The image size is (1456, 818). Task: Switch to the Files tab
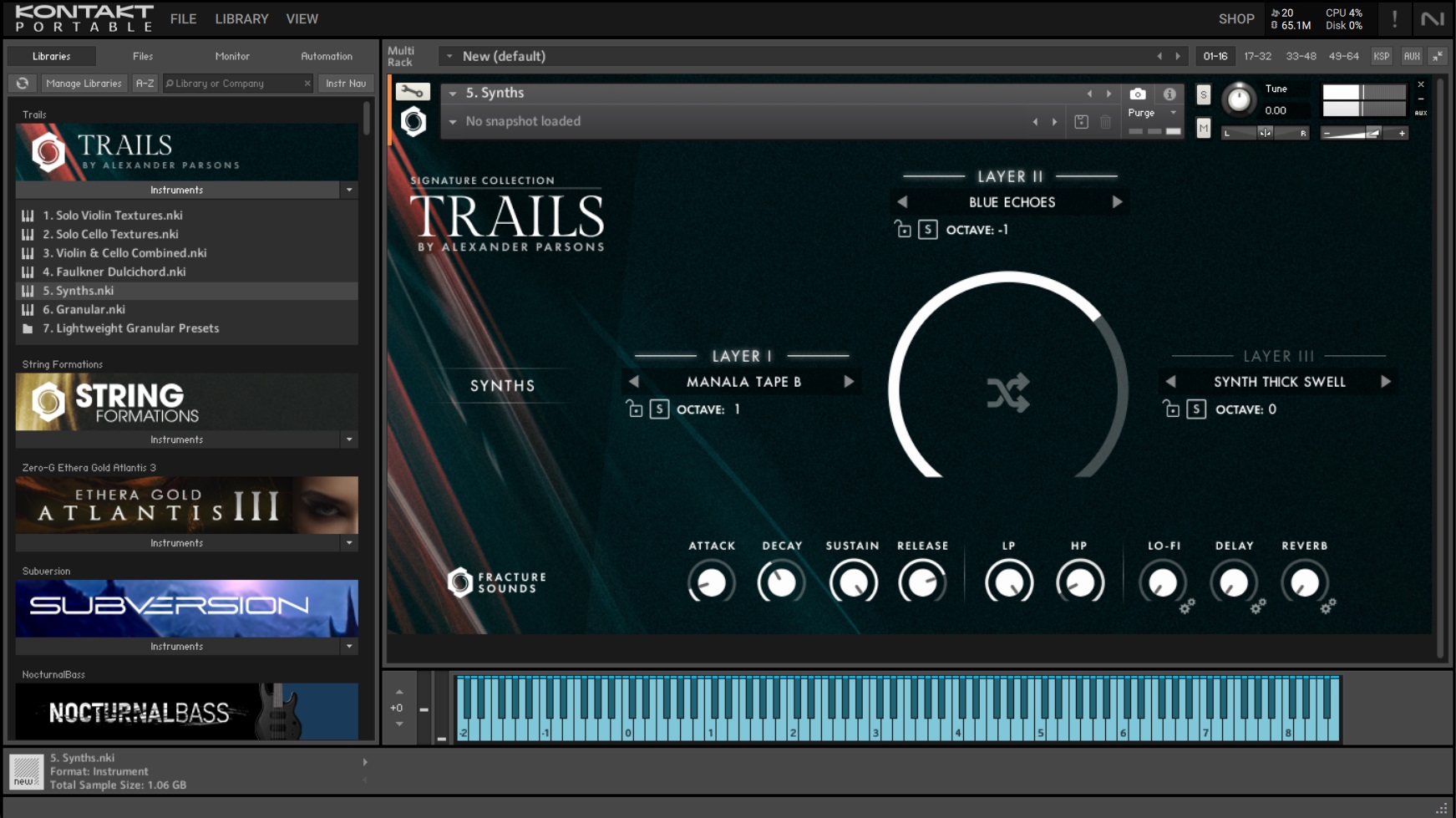pos(143,57)
